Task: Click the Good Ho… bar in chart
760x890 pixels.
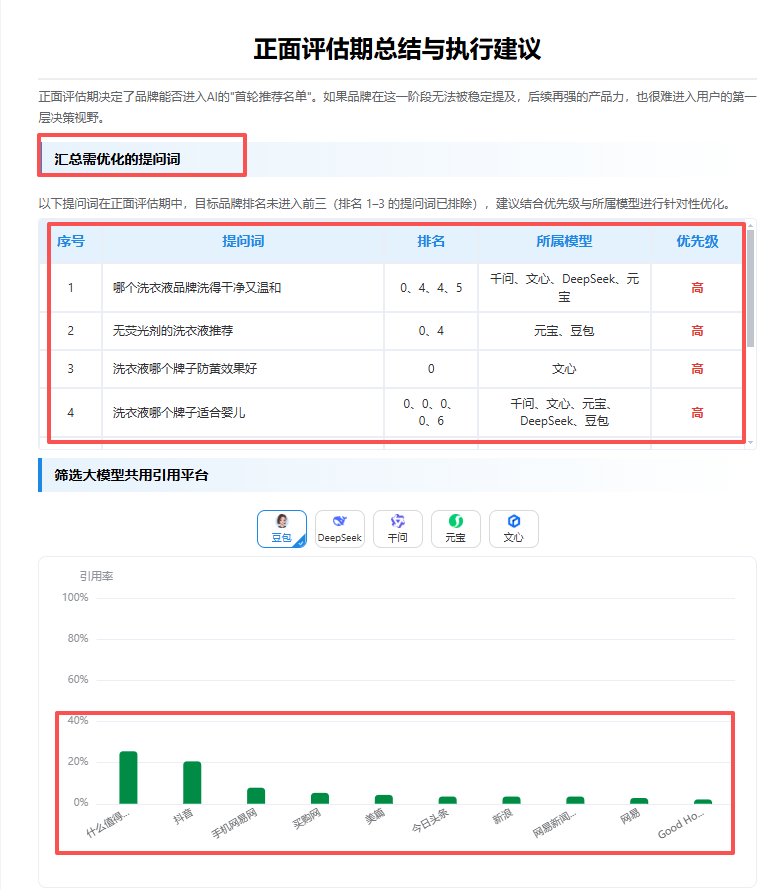Action: click(703, 801)
